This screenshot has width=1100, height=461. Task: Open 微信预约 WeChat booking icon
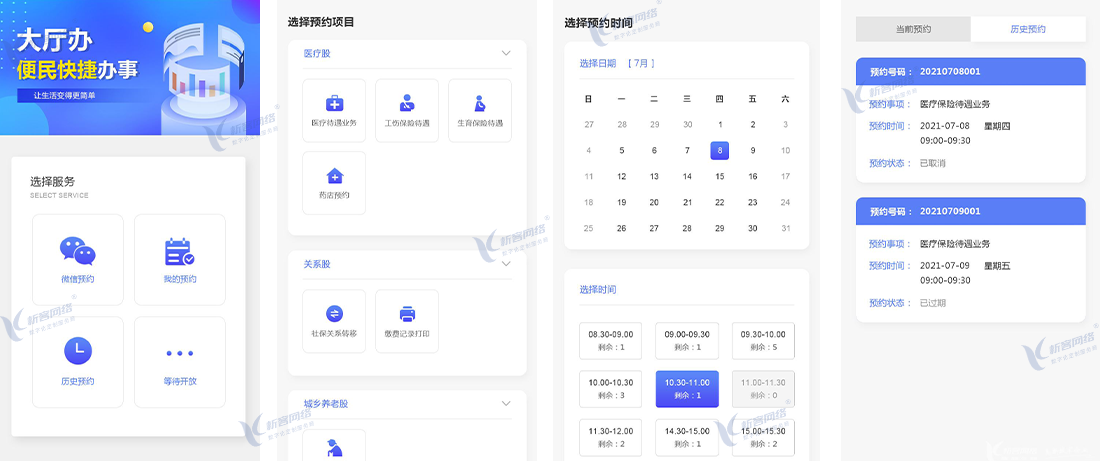77,250
